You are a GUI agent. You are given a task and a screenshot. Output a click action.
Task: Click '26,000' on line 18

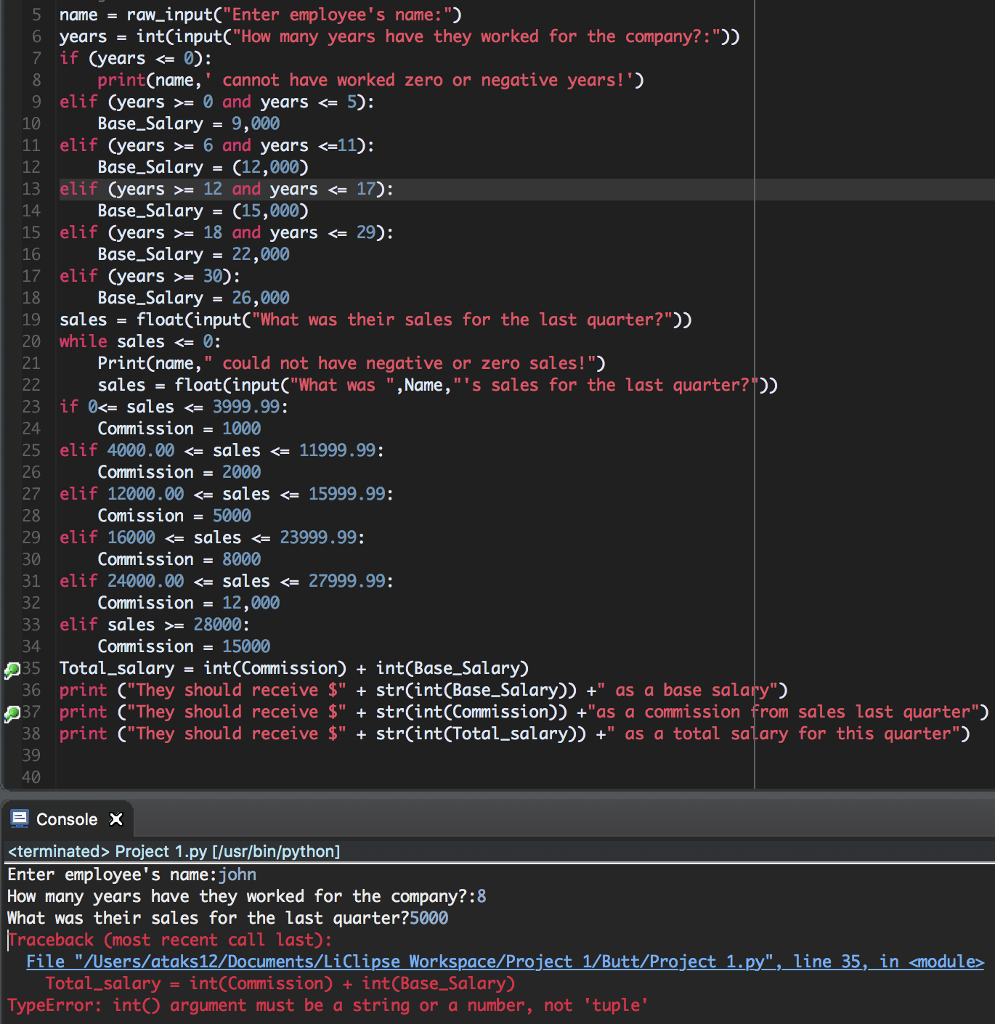click(261, 298)
